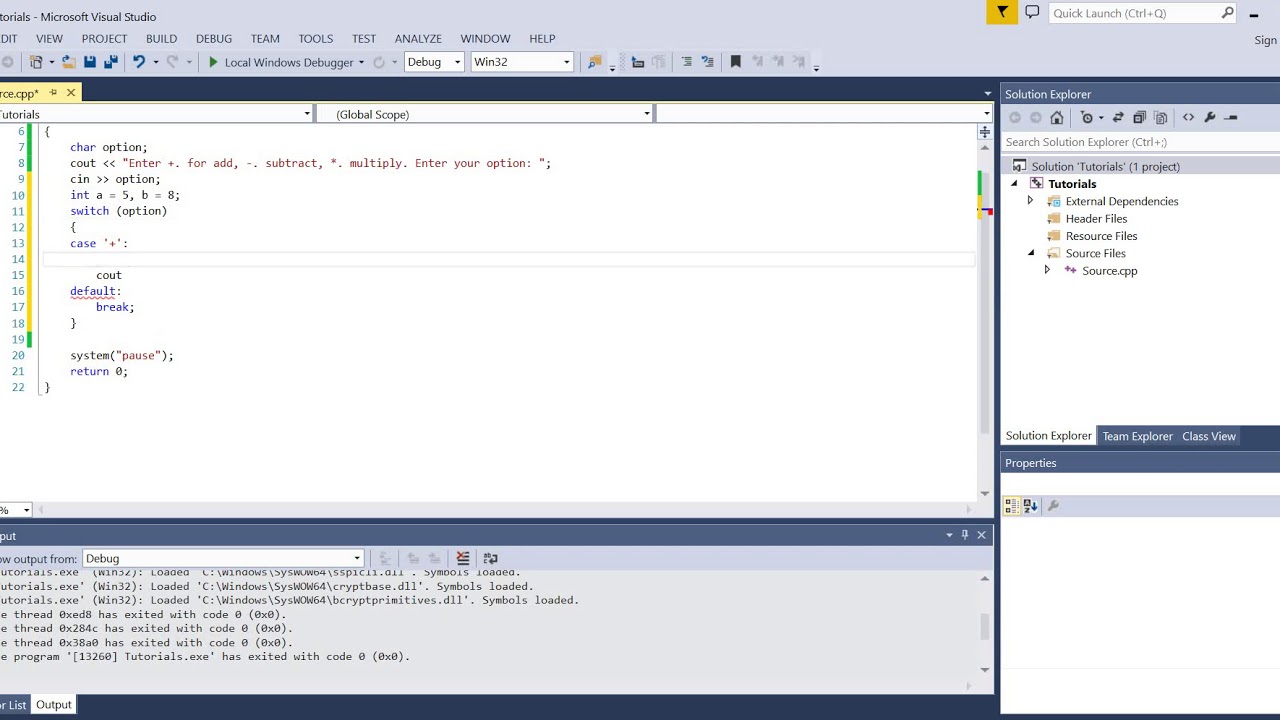This screenshot has width=1280, height=720.
Task: Open the PROJECT menu
Action: coord(104,38)
